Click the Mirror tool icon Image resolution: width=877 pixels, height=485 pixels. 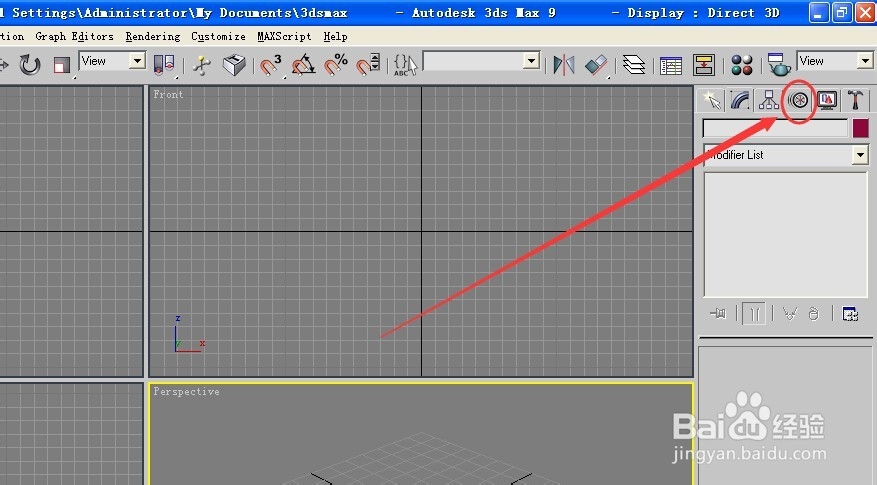point(564,65)
